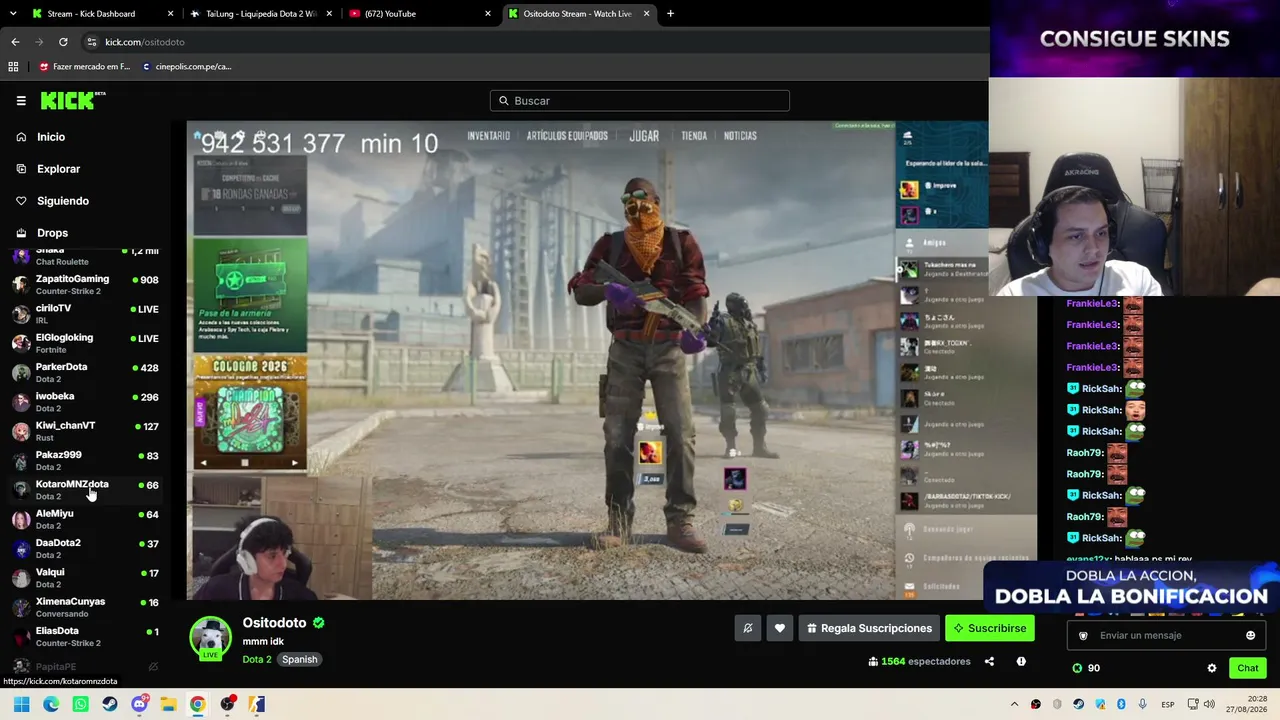
Task: Show hidden system tray icons
Action: tap(1014, 705)
